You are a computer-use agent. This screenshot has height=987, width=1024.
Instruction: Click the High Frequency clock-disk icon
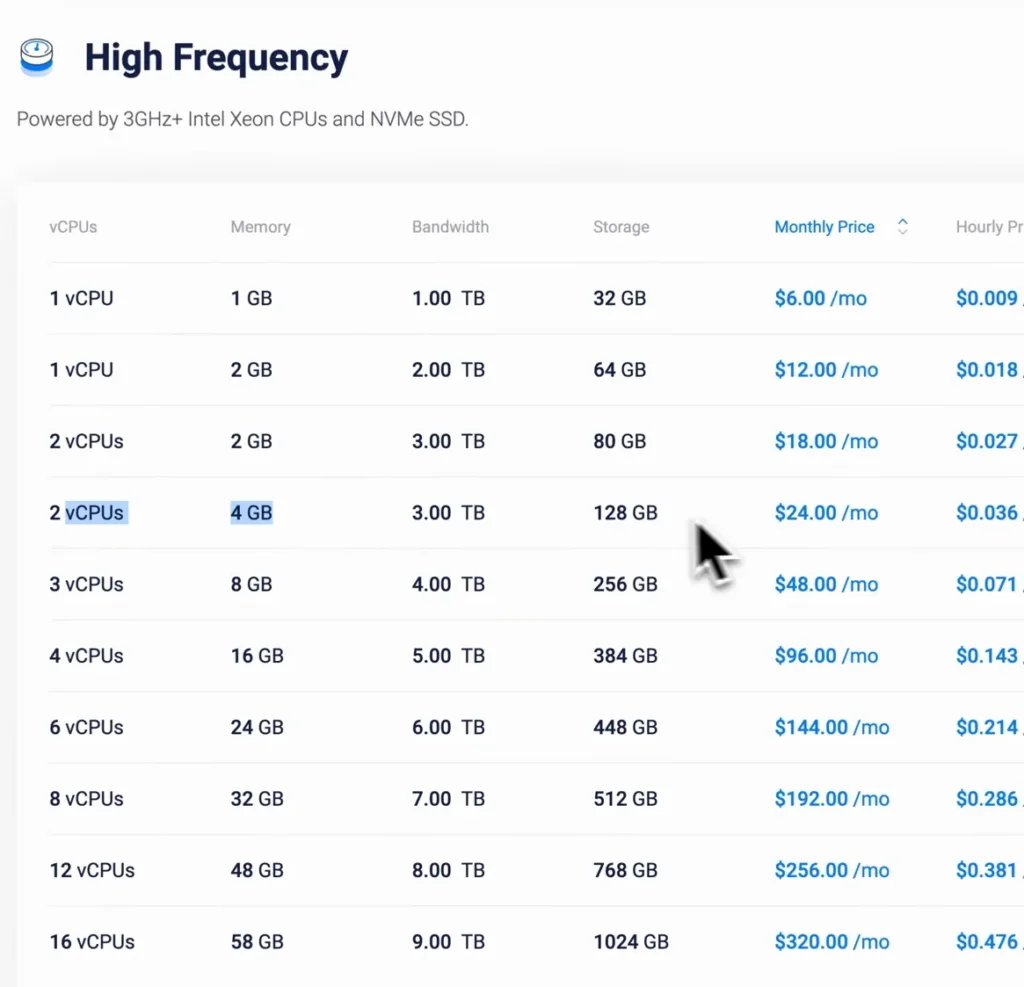pos(37,57)
